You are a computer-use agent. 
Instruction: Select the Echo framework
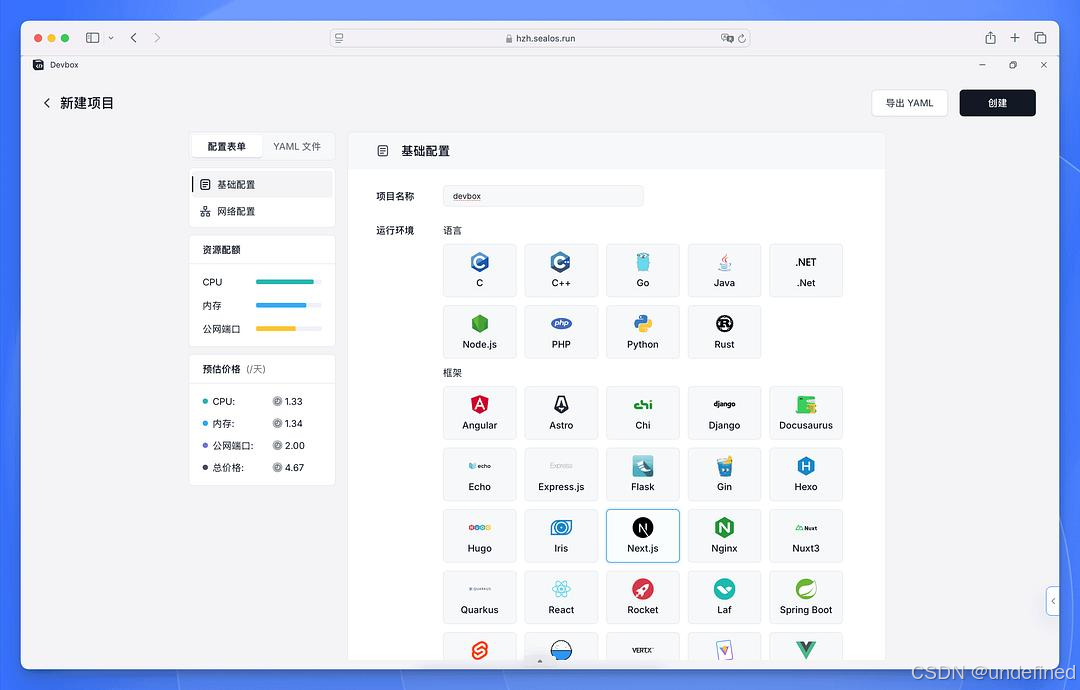tap(479, 474)
